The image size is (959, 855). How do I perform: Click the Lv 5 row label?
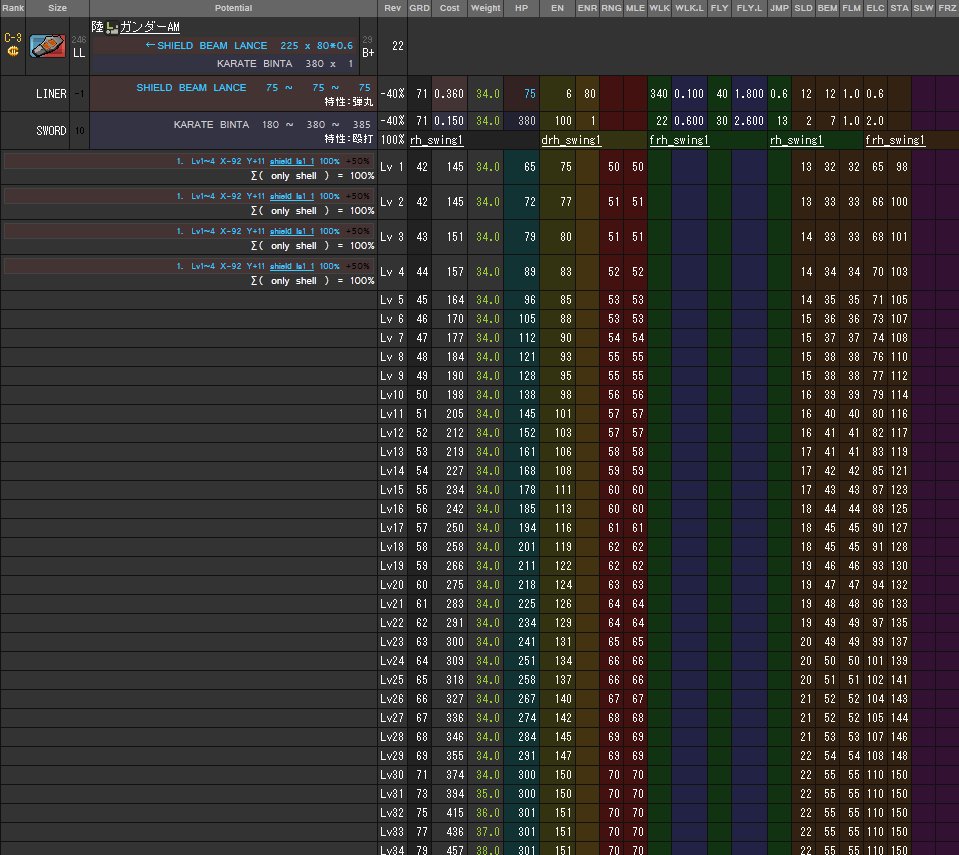point(392,300)
